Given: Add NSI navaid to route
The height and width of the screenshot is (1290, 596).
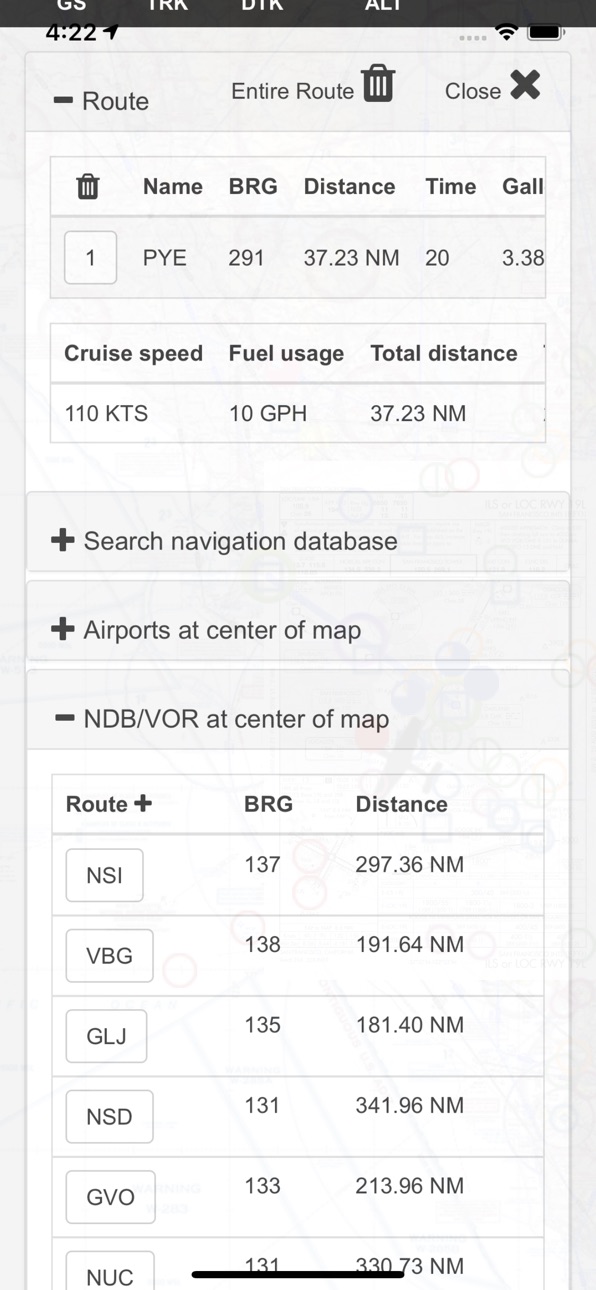Looking at the screenshot, I should point(104,875).
